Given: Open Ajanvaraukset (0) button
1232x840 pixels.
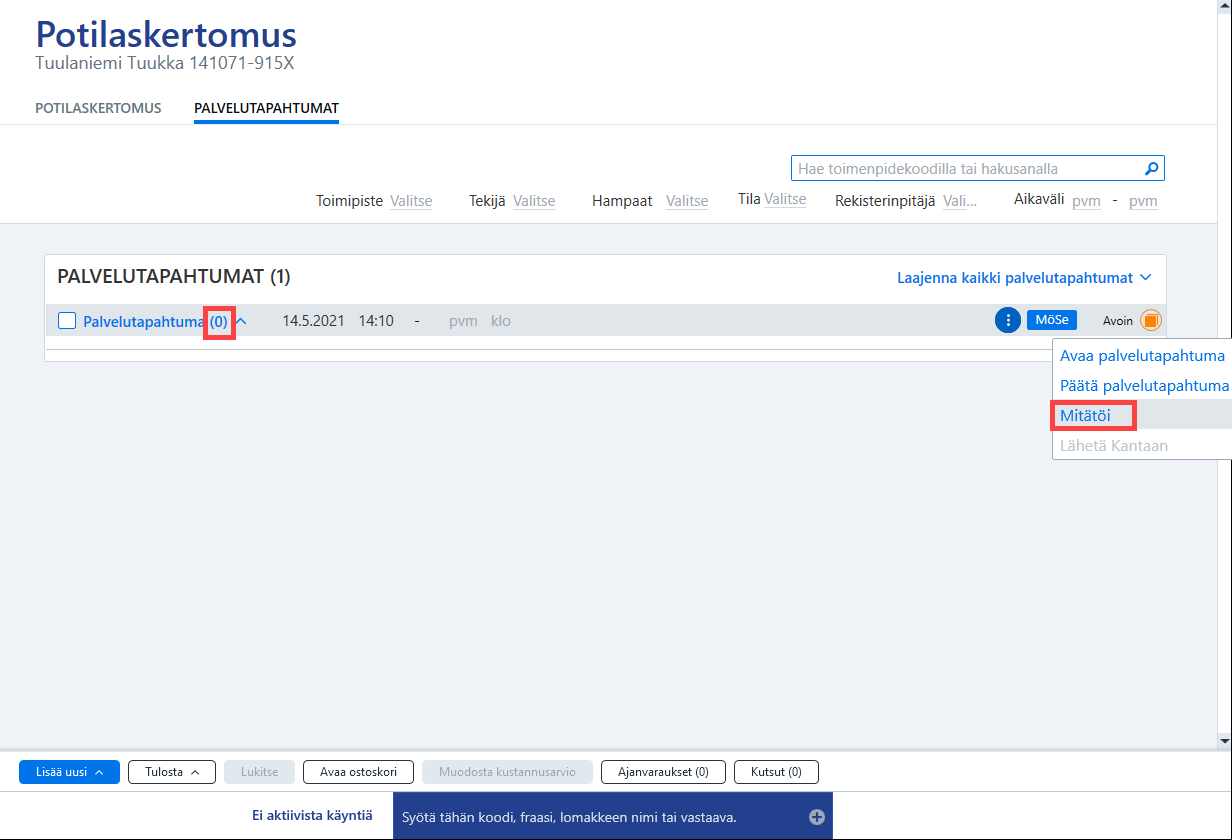Looking at the screenshot, I should 663,772.
